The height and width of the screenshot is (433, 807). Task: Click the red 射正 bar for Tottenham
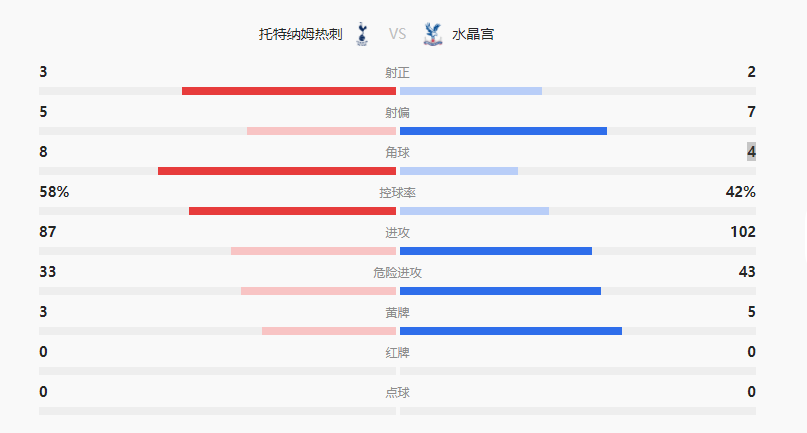tap(289, 91)
